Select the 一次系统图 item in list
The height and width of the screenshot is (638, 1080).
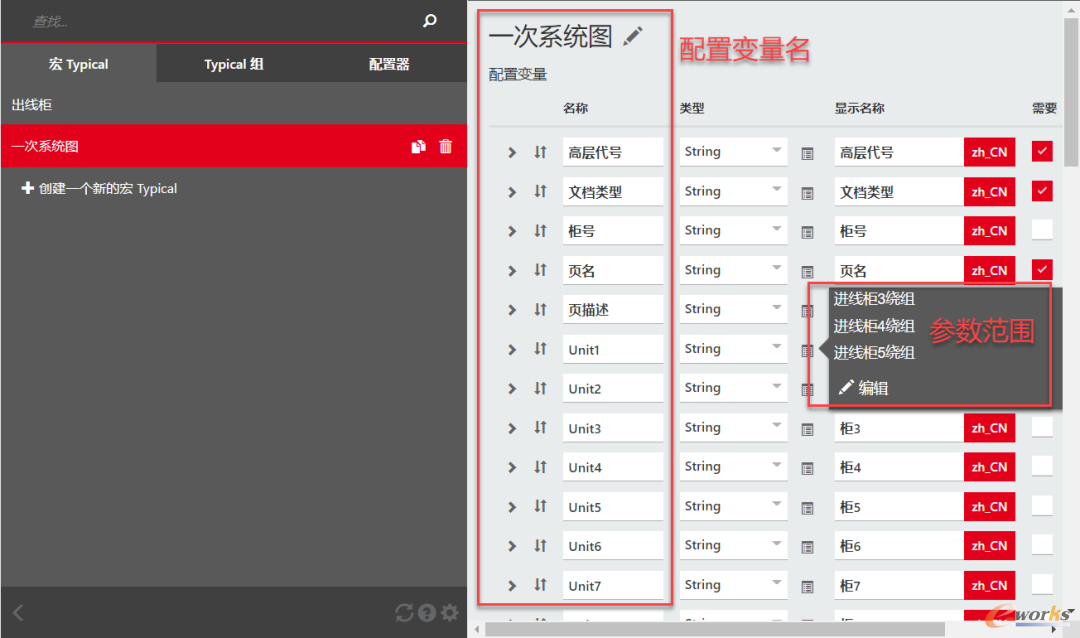click(234, 146)
